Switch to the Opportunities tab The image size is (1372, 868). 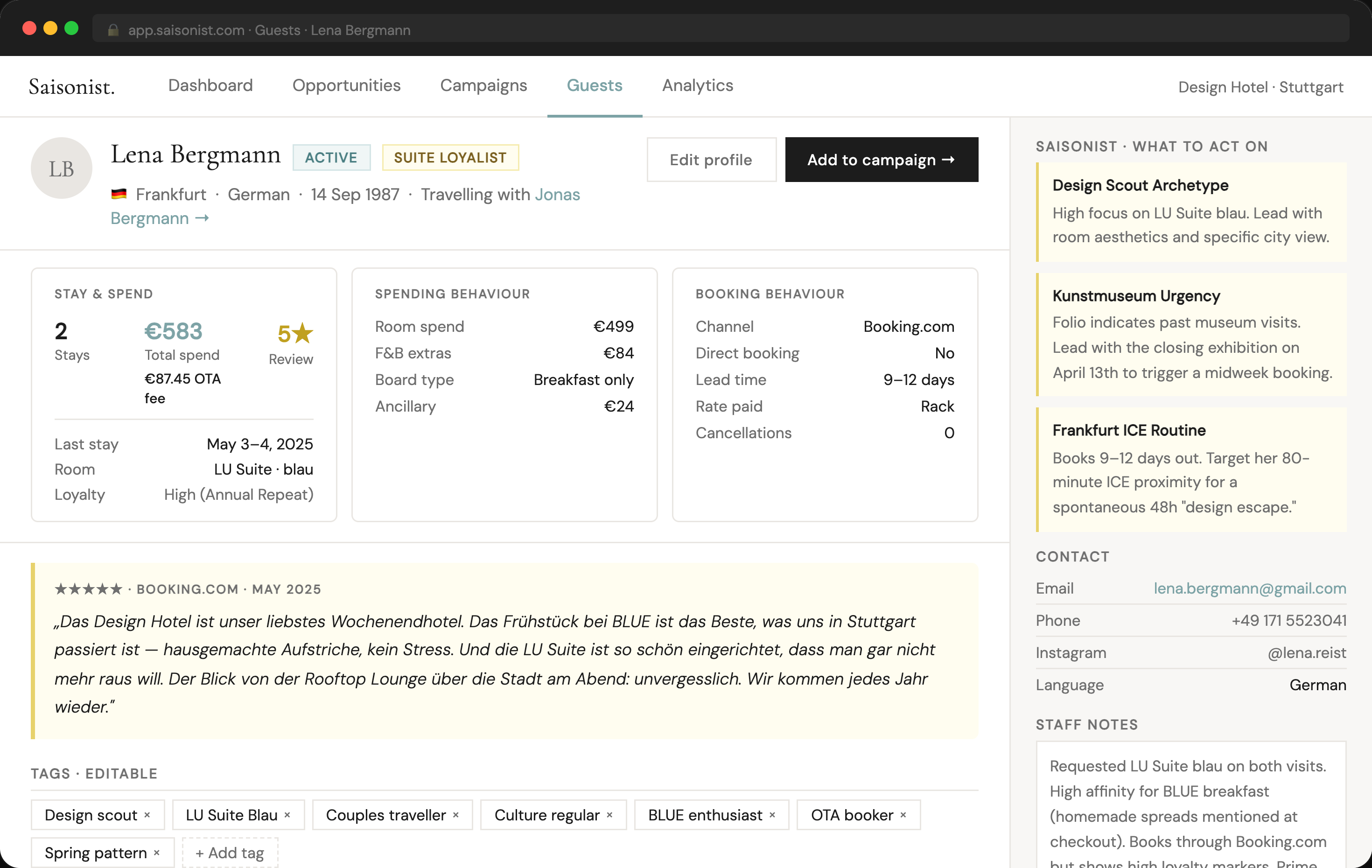pos(346,85)
